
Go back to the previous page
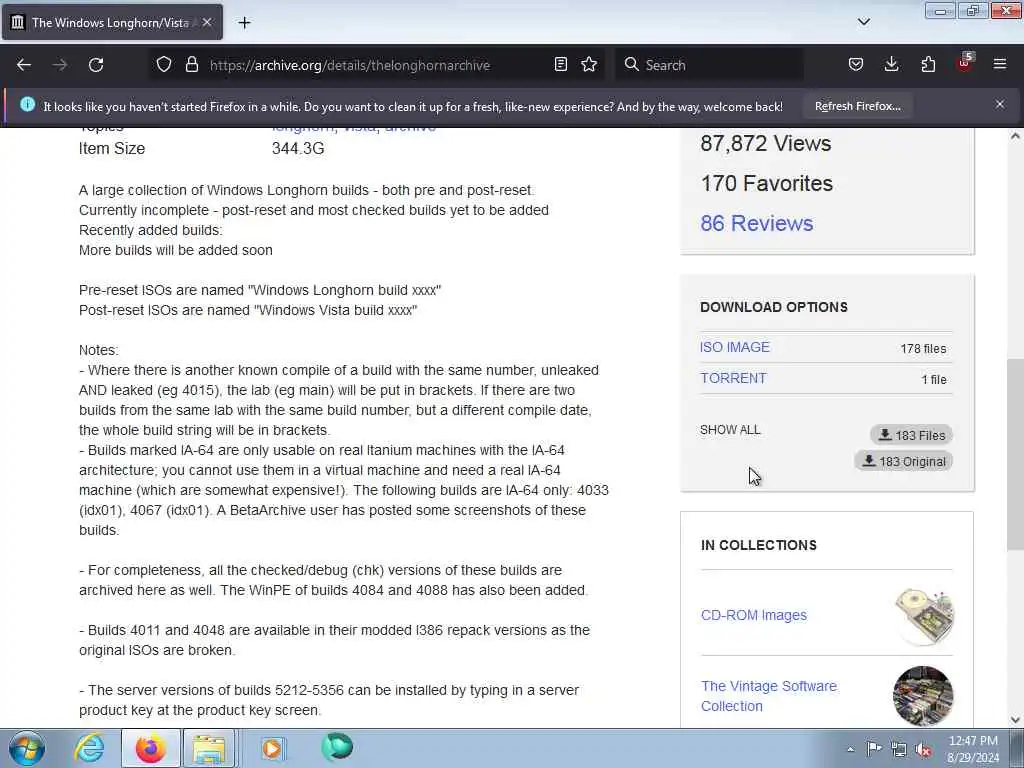(24, 65)
